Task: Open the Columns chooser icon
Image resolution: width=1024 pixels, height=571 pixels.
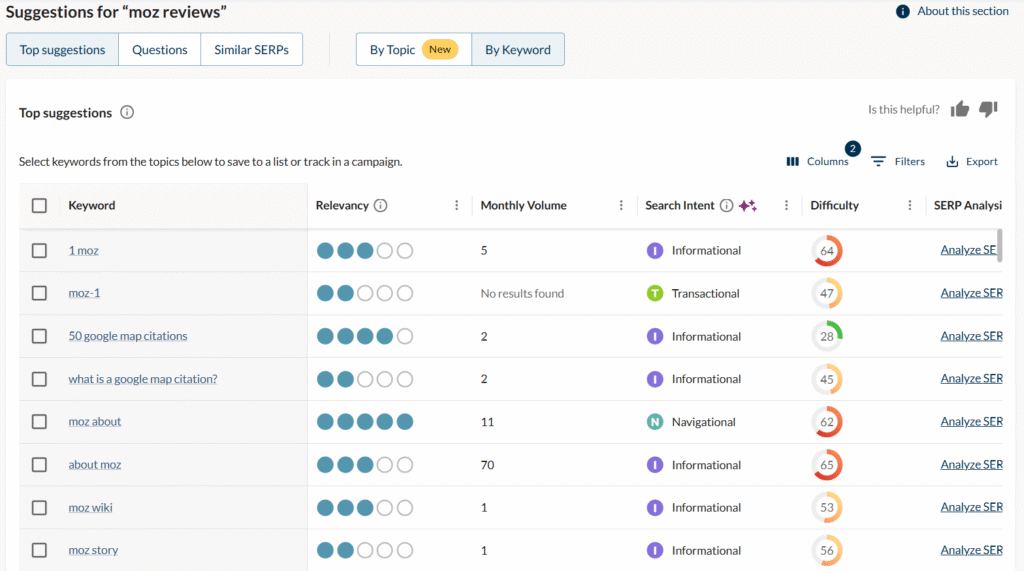Action: [x=792, y=161]
